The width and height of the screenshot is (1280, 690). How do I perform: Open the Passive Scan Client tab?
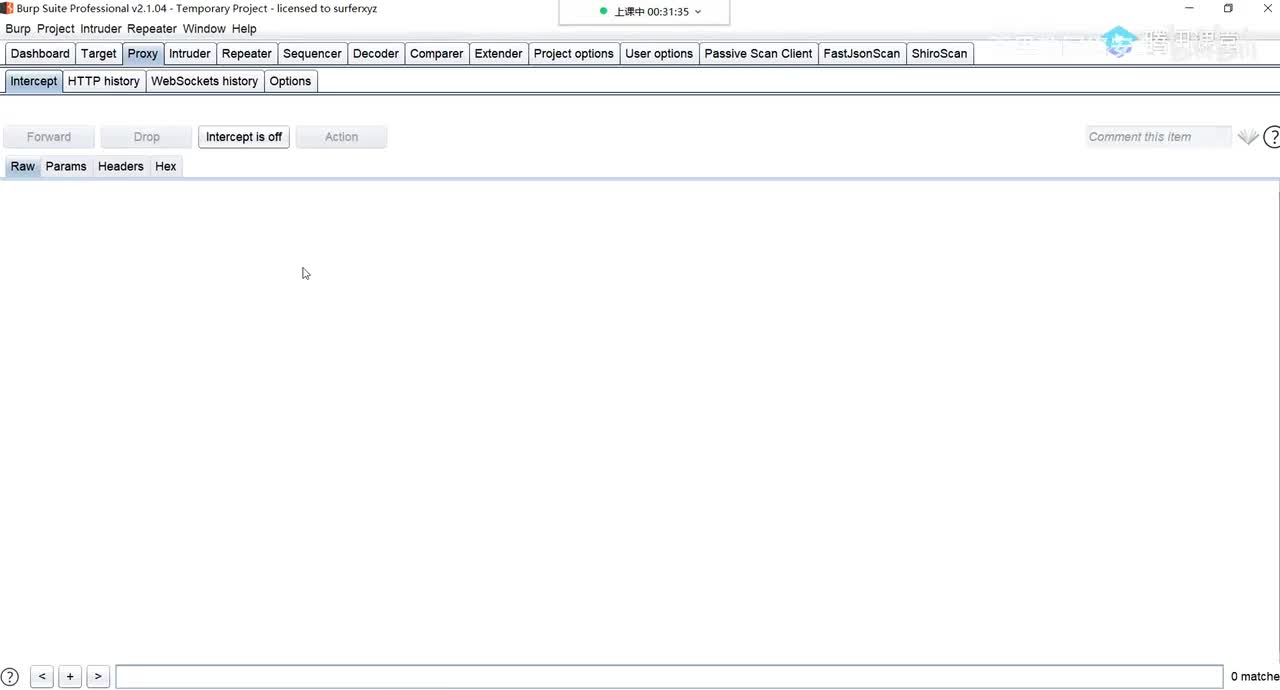(x=759, y=54)
